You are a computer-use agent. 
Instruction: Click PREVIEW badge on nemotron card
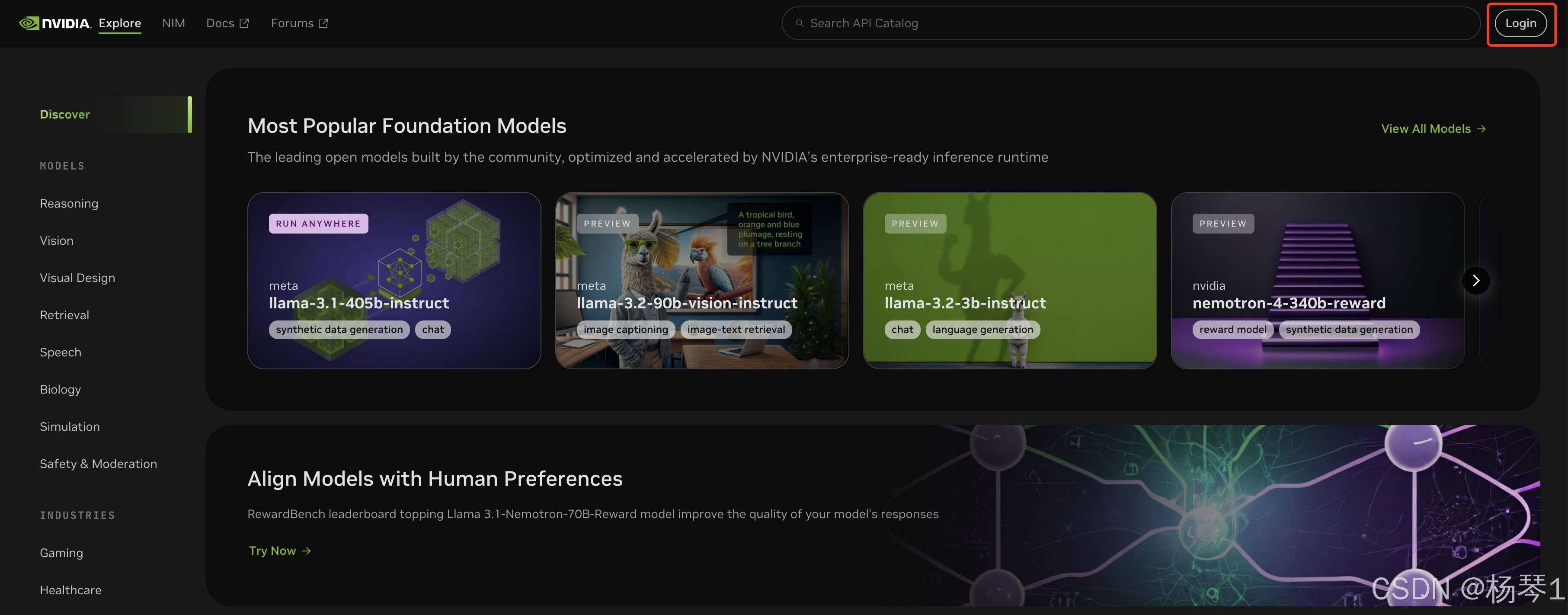[1223, 224]
